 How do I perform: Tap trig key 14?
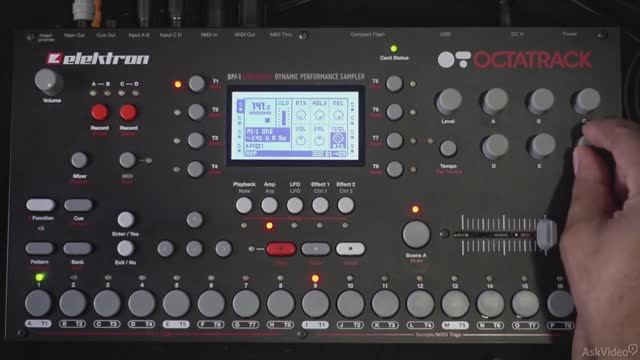[x=490, y=304]
